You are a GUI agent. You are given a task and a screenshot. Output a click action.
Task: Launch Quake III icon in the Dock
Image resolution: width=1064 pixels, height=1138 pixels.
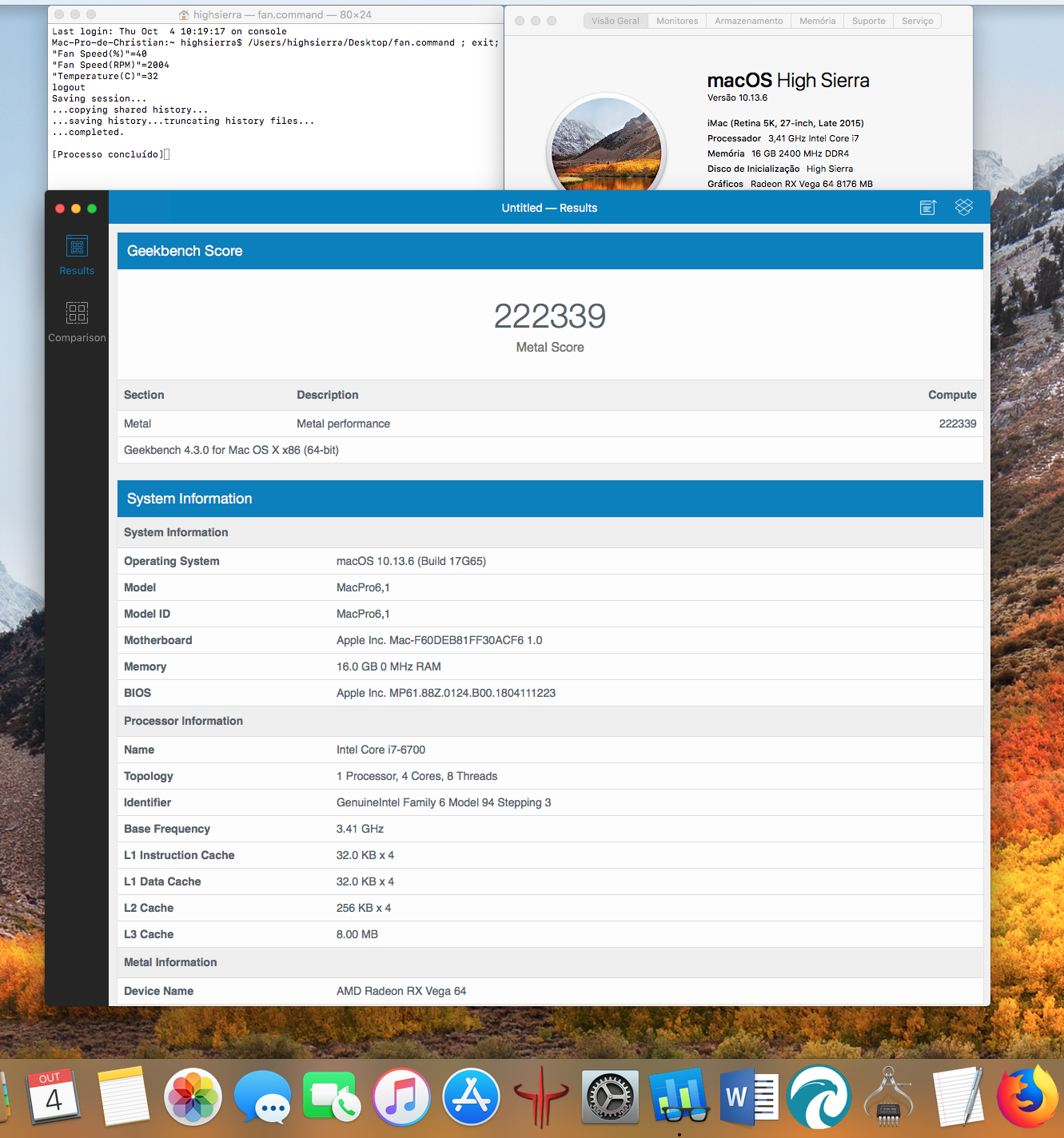(541, 1096)
